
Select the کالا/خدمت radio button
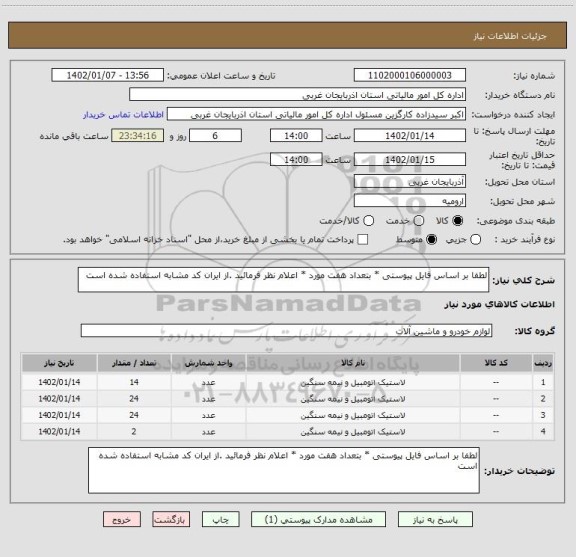pos(368,221)
